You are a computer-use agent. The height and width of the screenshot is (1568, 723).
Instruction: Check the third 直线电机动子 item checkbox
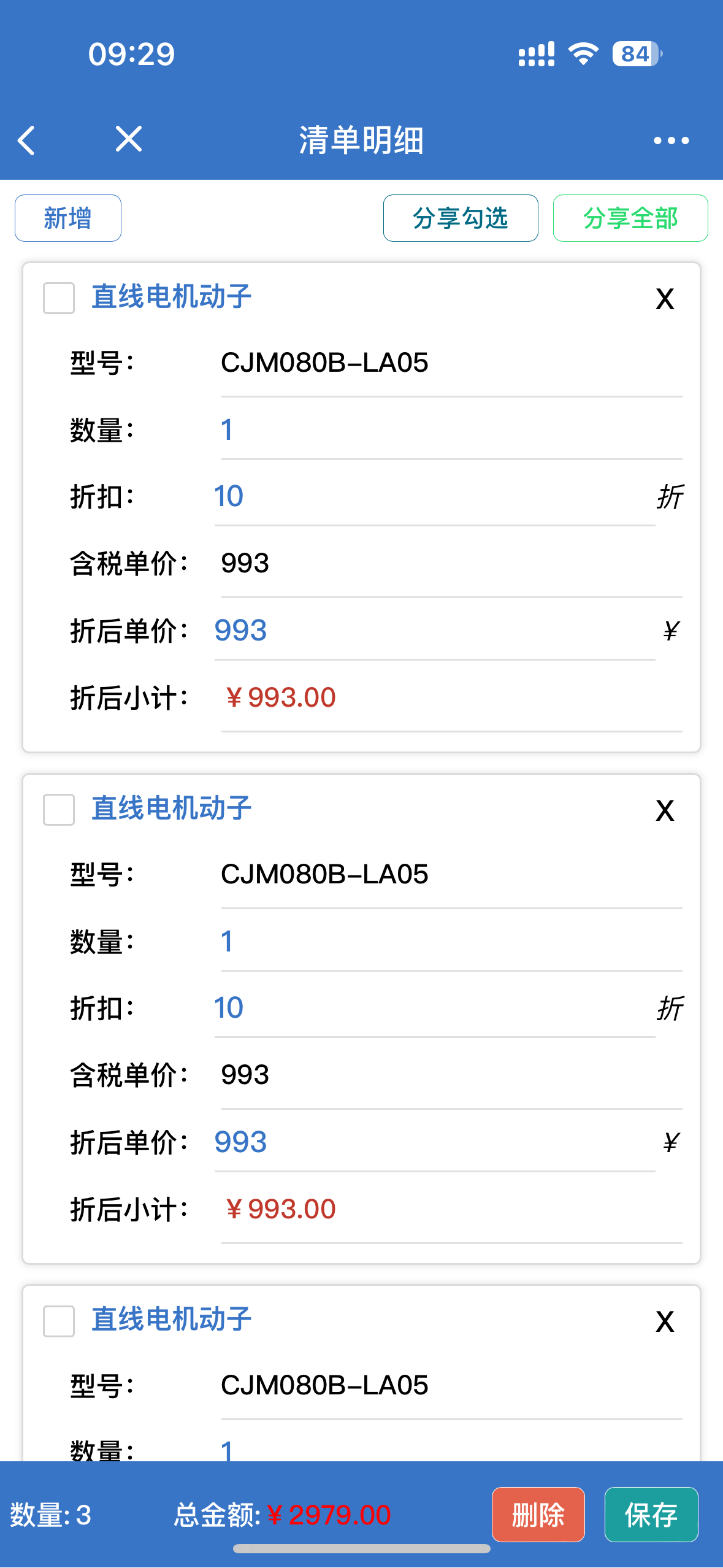[59, 1321]
